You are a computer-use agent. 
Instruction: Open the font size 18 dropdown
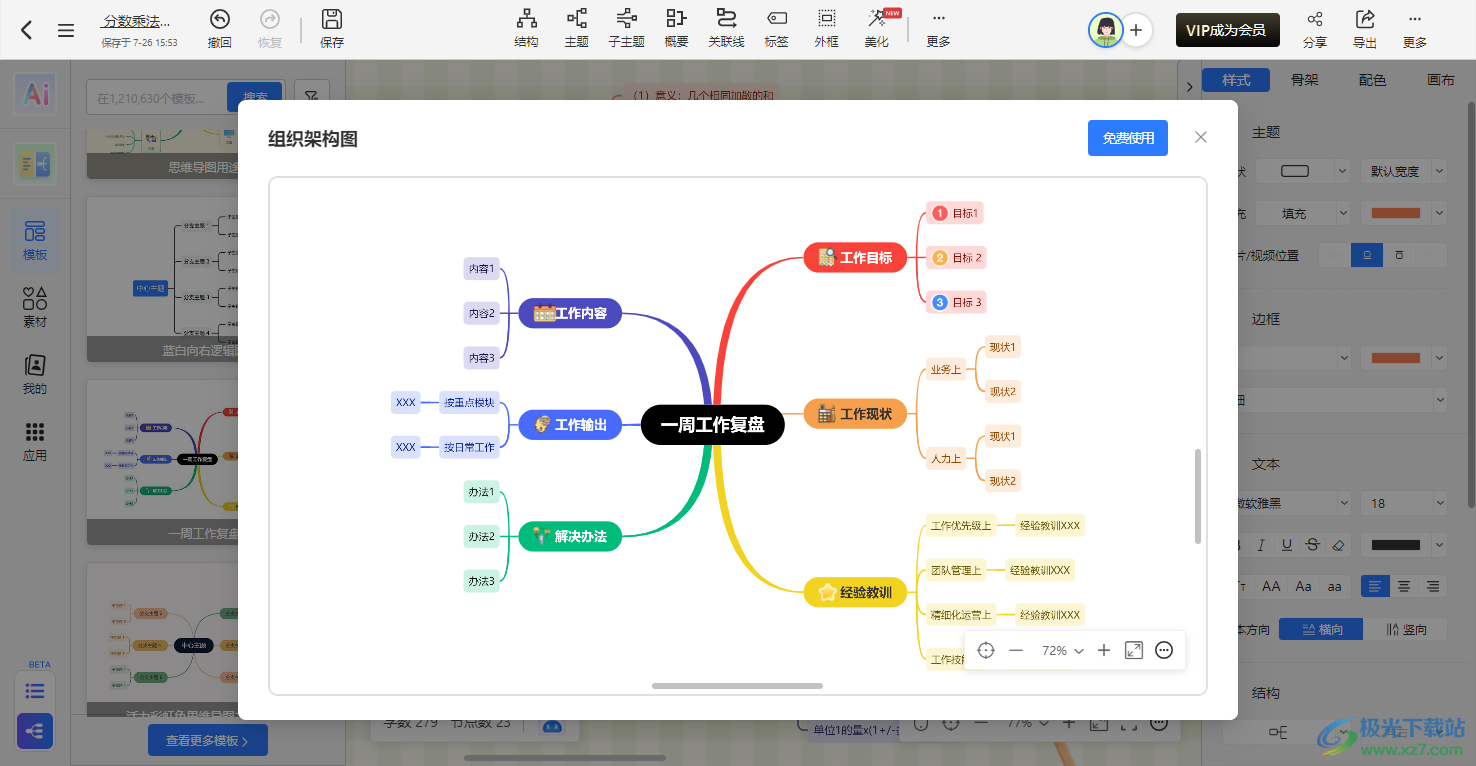1403,503
